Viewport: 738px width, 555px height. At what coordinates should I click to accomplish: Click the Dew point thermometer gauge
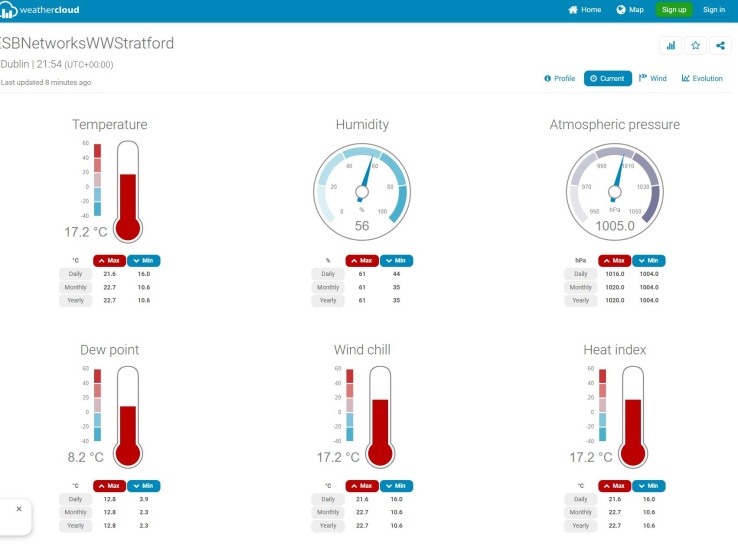pyautogui.click(x=128, y=417)
